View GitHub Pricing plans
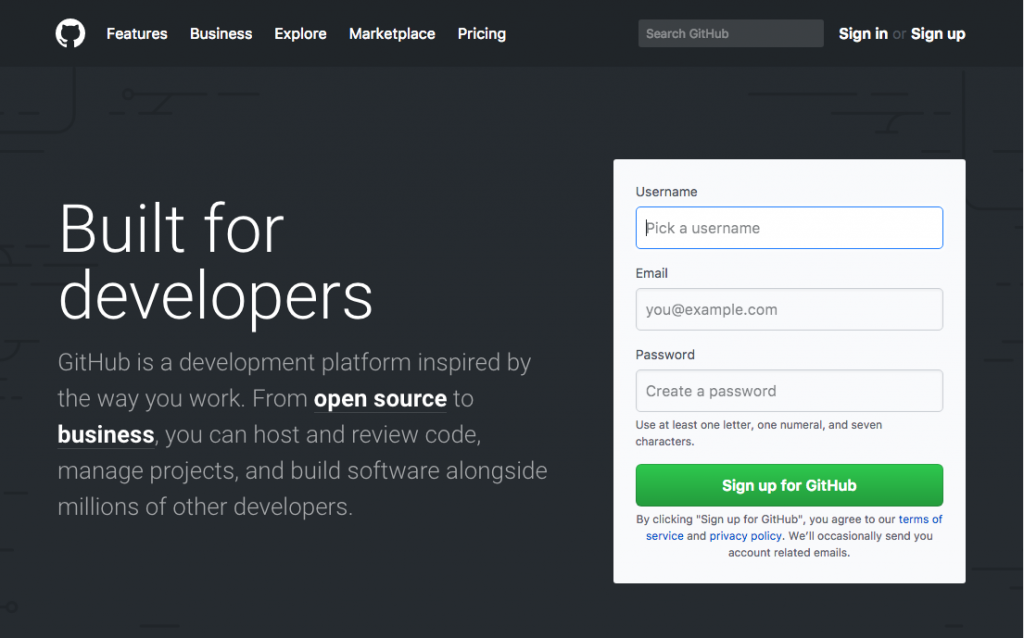This screenshot has width=1024, height=638. coord(481,33)
